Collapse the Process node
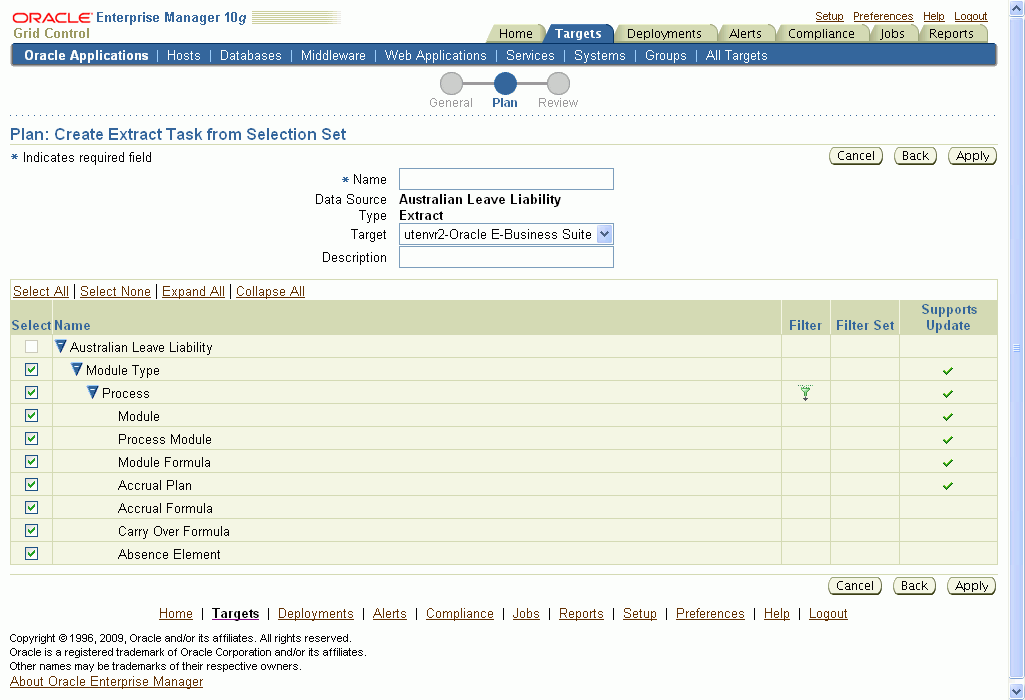Viewport: 1025px width, 700px height. (93, 392)
